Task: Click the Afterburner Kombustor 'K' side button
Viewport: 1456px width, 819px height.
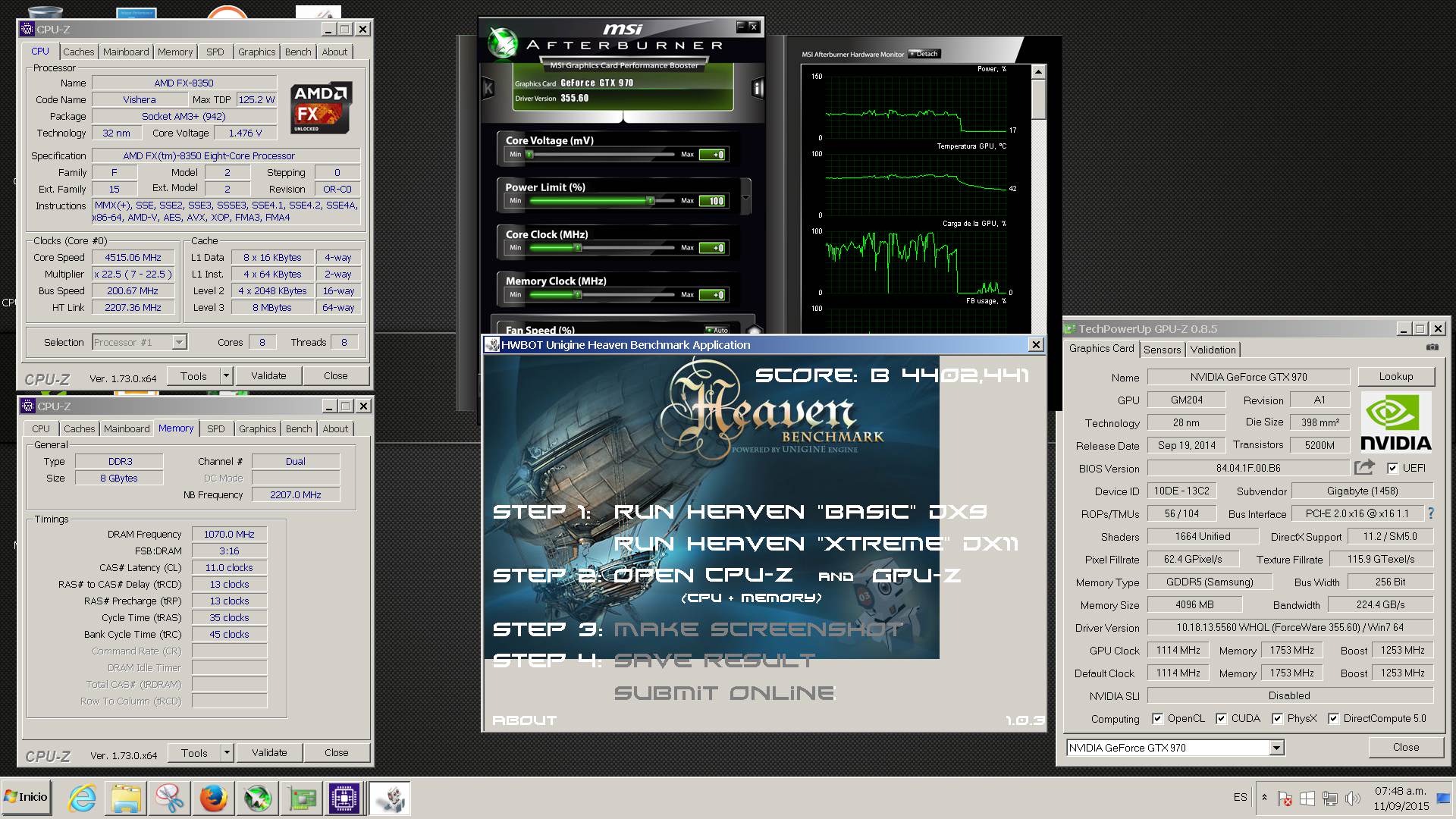Action: click(x=488, y=89)
